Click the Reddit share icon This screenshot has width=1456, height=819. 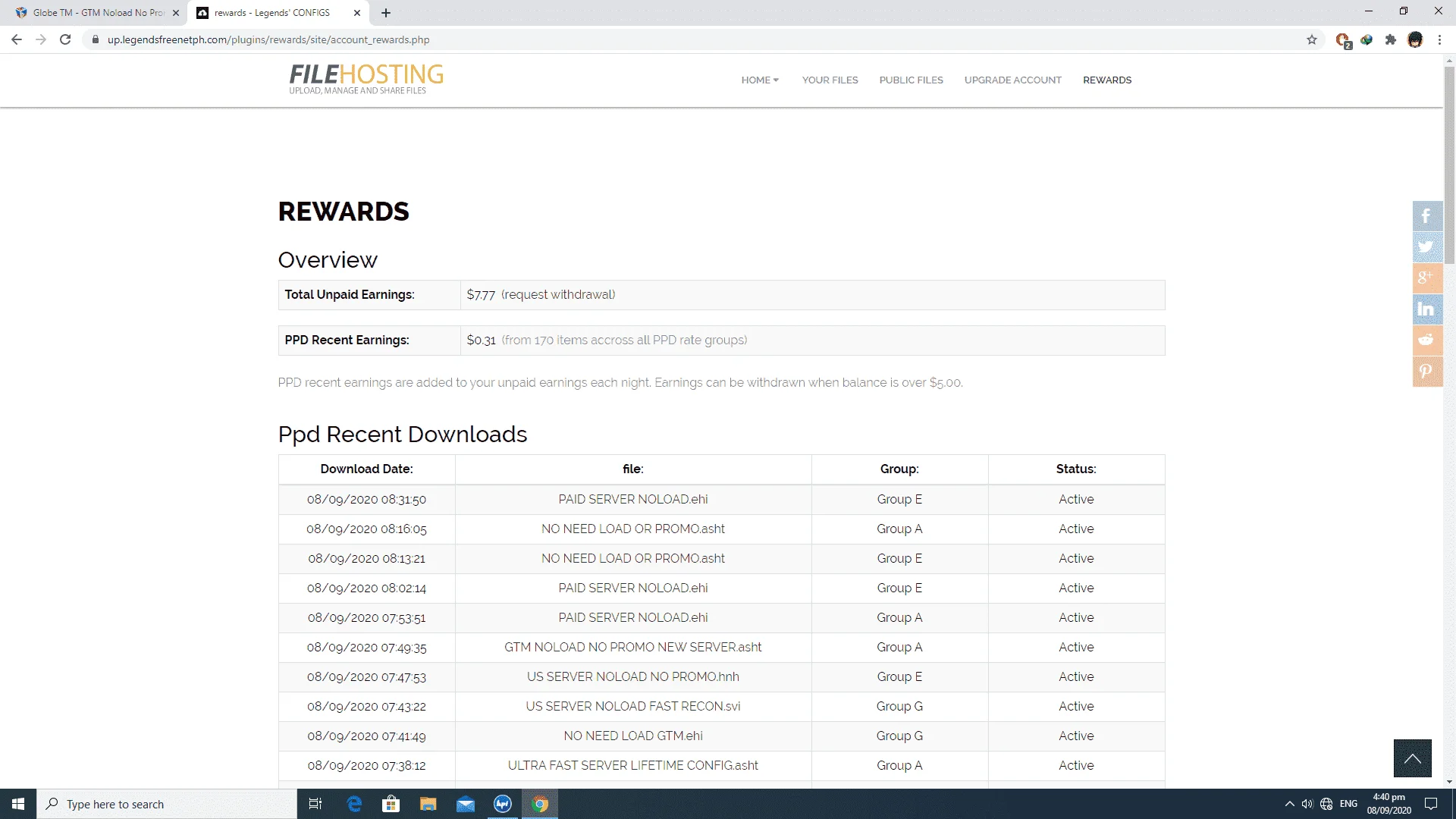point(1427,340)
